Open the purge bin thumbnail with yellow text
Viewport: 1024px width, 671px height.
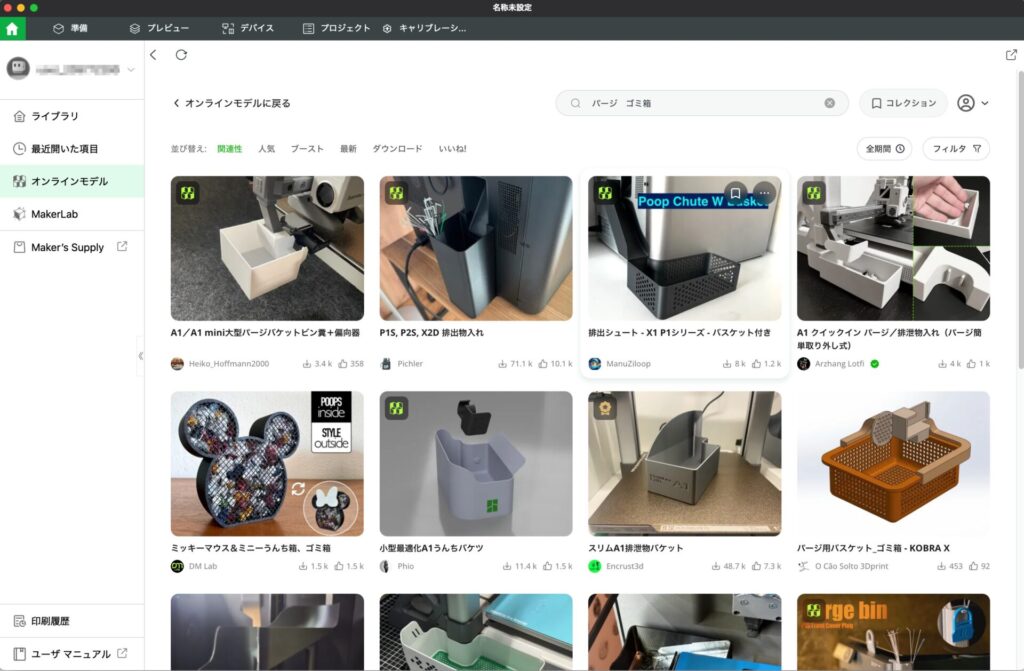point(893,632)
